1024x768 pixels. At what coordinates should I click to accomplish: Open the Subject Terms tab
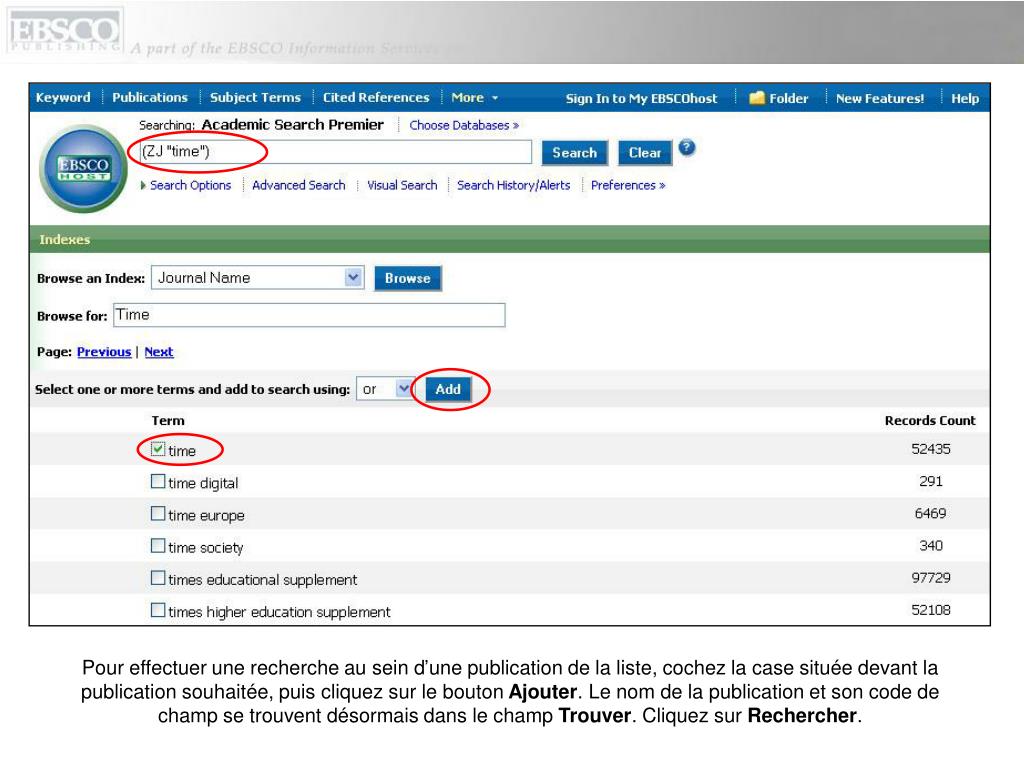255,97
